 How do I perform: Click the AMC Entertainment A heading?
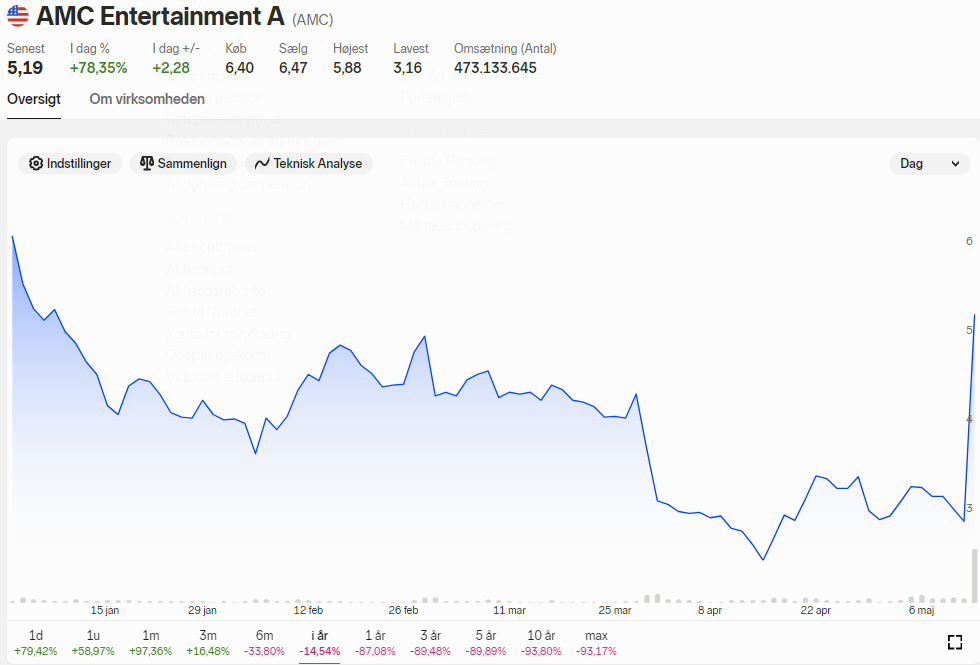[x=161, y=16]
